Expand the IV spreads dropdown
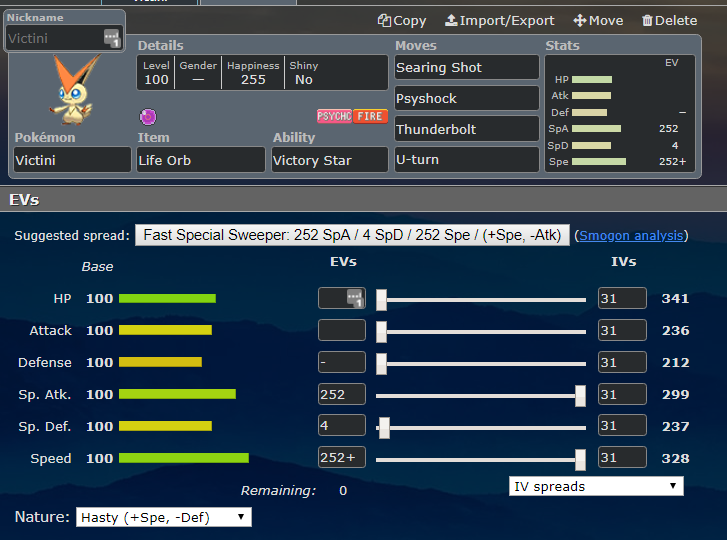The width and height of the screenshot is (727, 540). tap(595, 486)
